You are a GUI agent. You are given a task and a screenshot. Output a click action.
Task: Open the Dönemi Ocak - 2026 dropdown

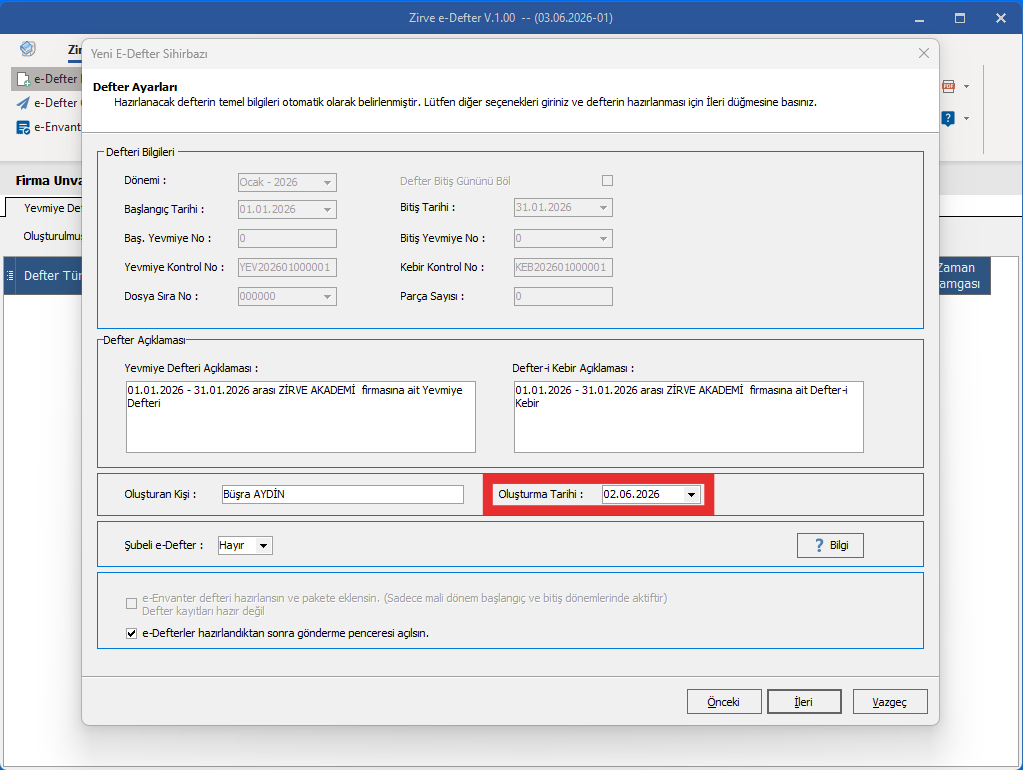pos(328,183)
